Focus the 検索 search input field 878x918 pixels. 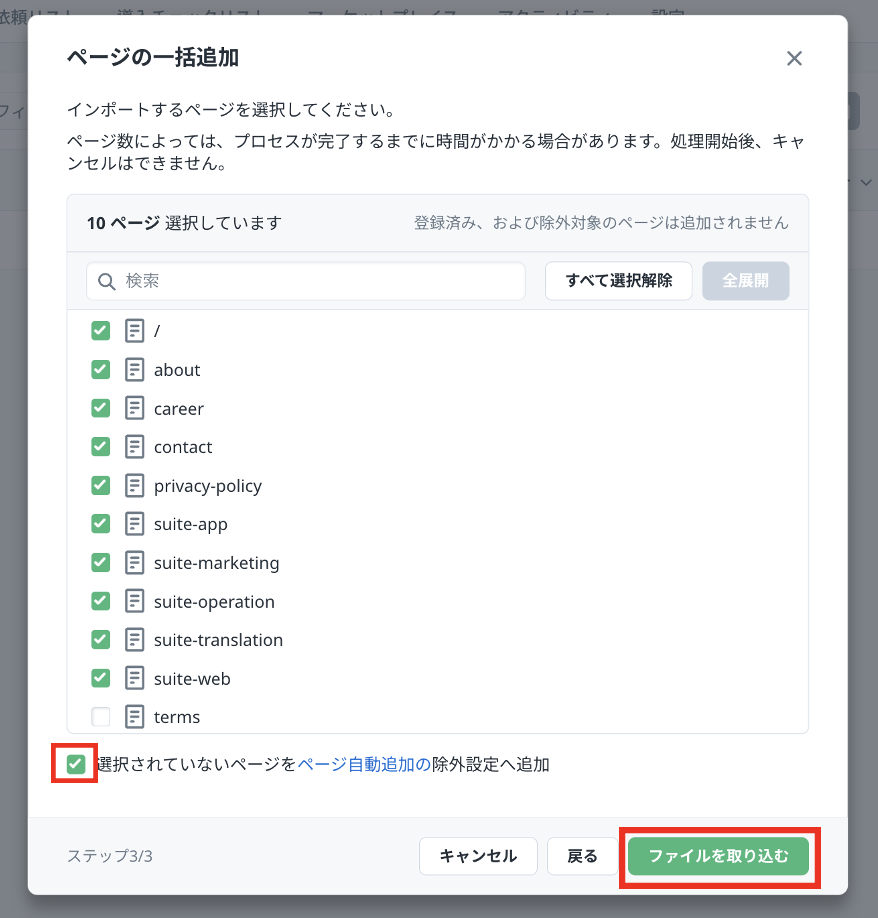pyautogui.click(x=320, y=281)
